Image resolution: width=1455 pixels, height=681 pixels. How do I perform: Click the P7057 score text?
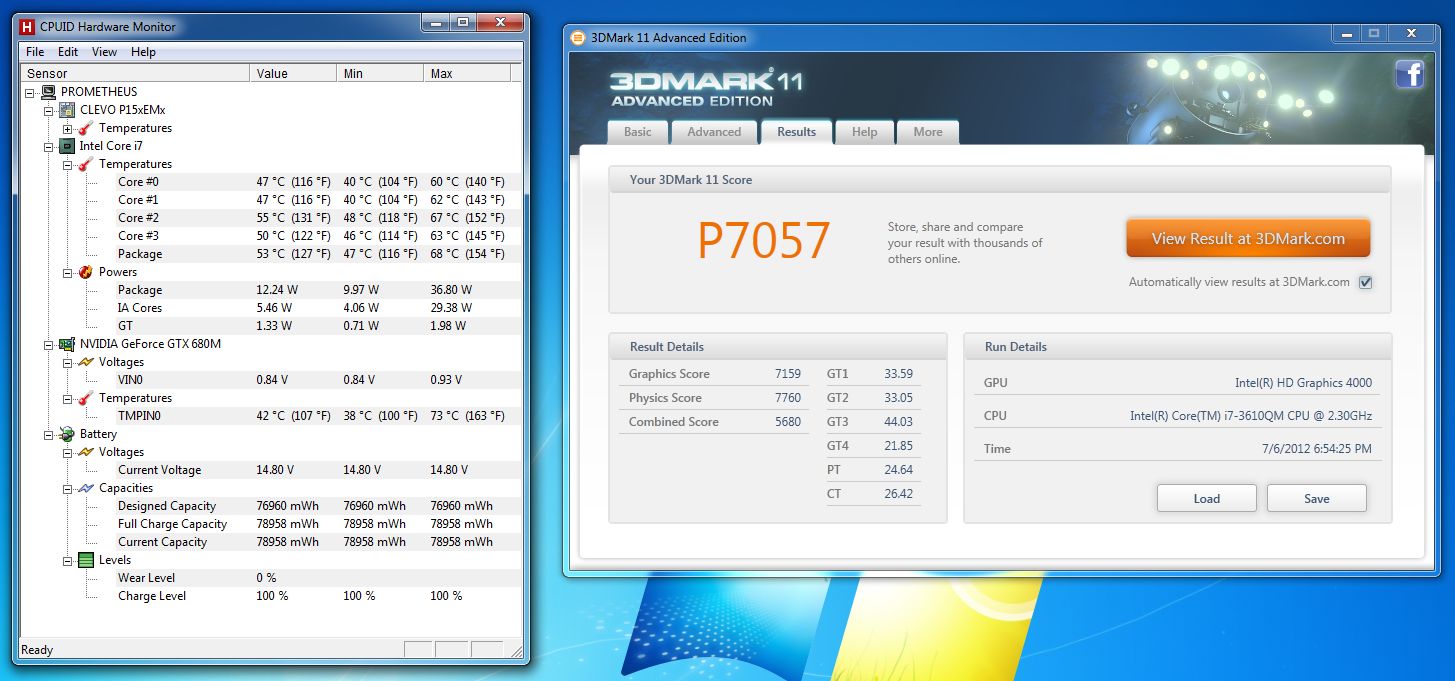click(764, 240)
